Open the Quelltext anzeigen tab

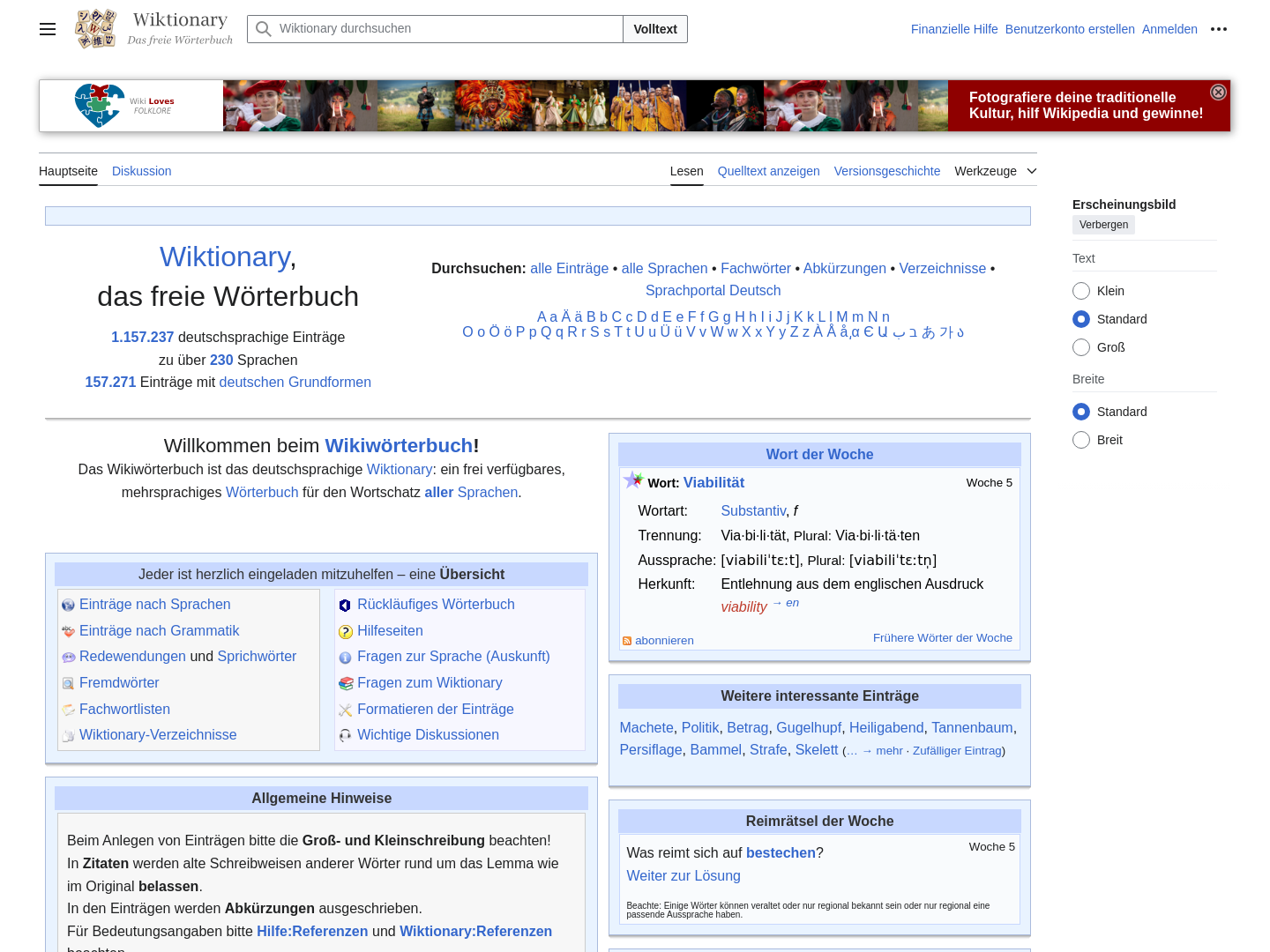click(x=769, y=171)
